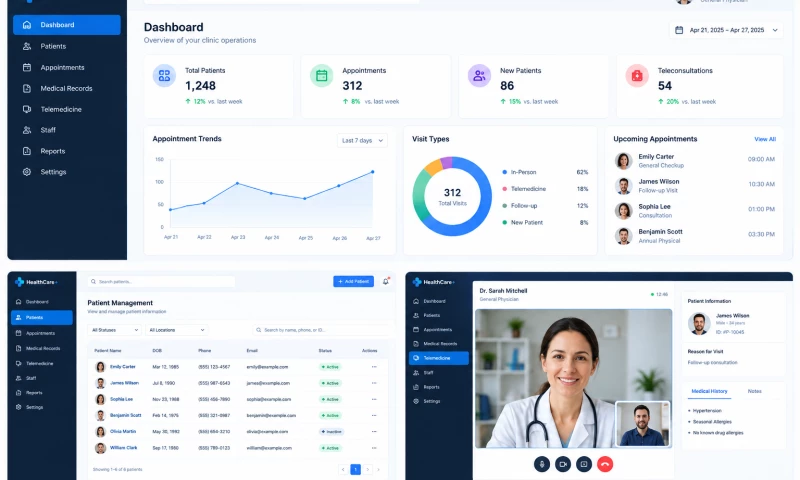Switch to the Notes tab
Screen dimensions: 800x480
click(x=755, y=391)
